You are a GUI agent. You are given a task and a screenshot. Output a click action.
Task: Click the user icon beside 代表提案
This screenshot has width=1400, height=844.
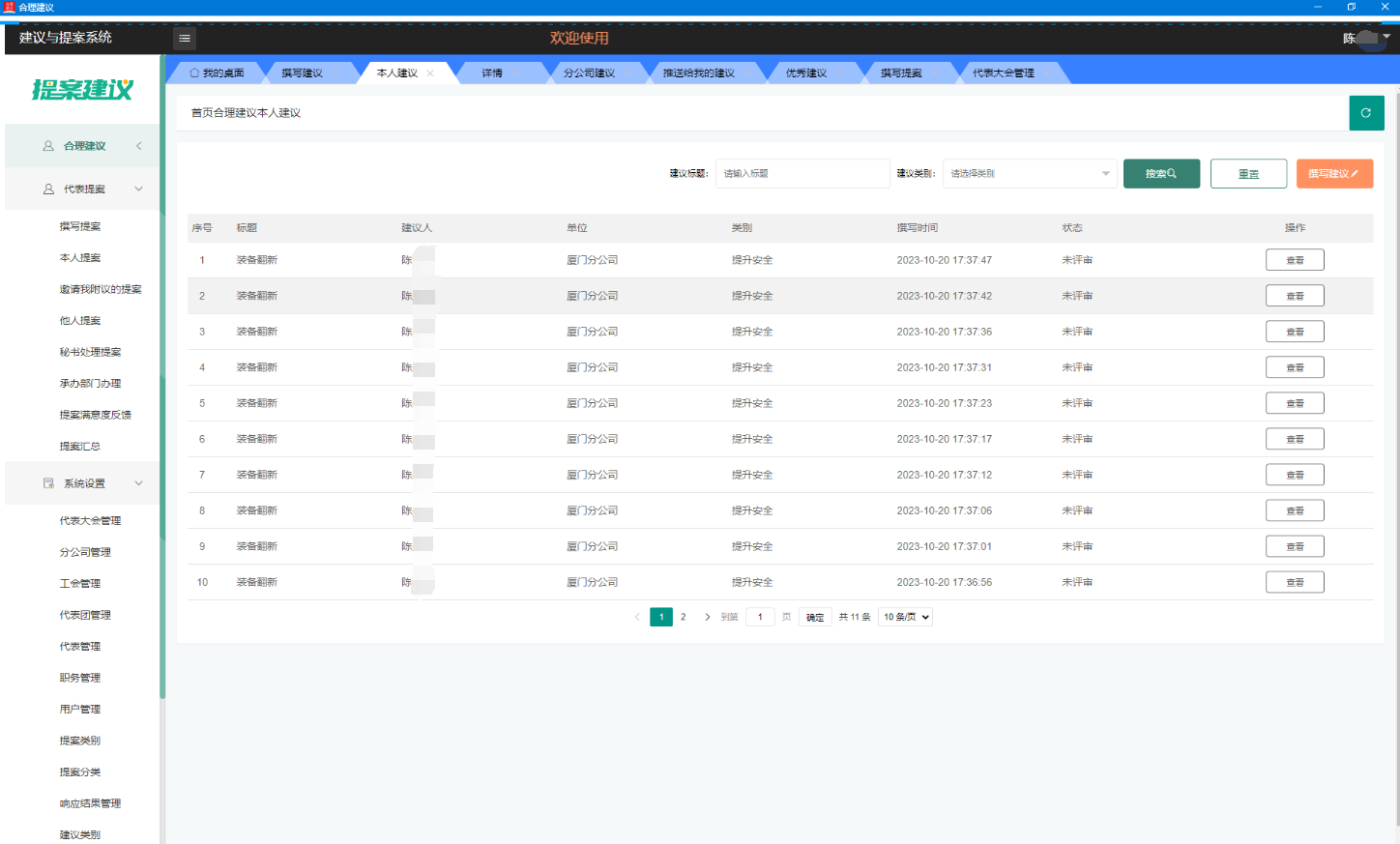pyautogui.click(x=48, y=189)
